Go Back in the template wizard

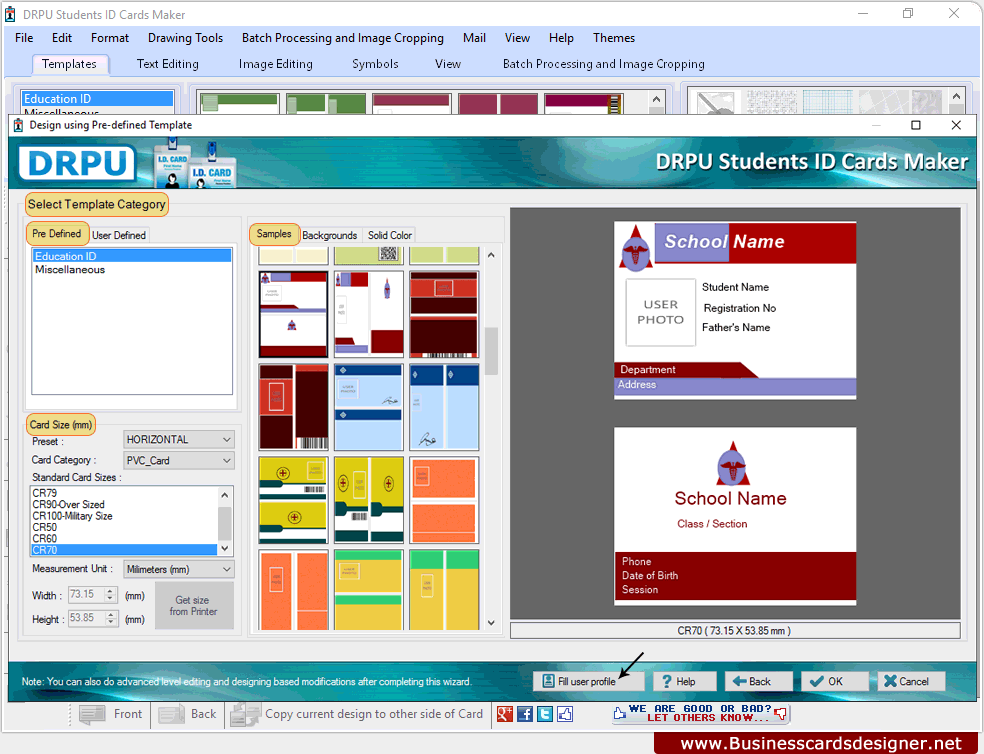pyautogui.click(x=758, y=681)
